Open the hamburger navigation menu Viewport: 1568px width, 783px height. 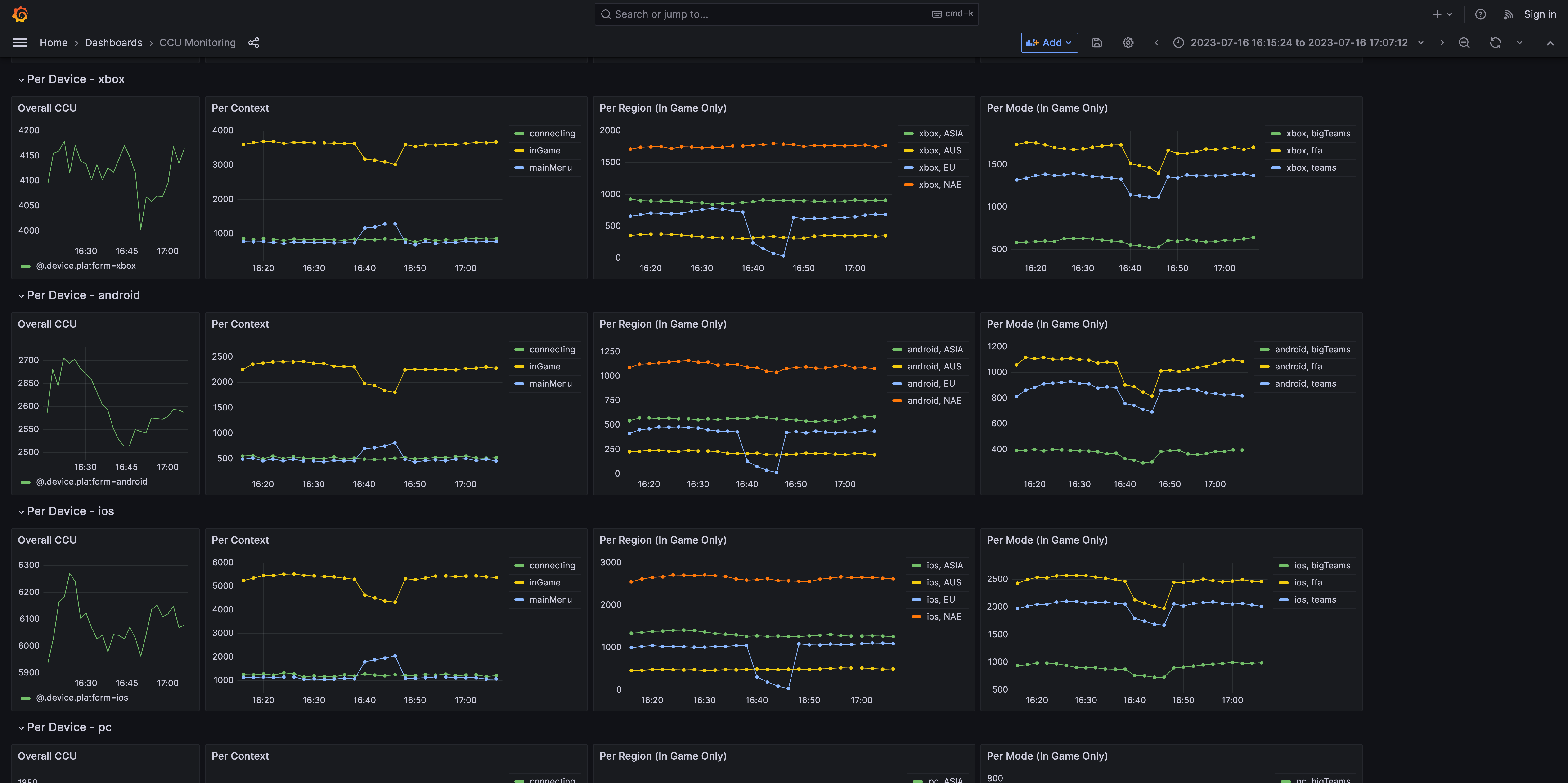pyautogui.click(x=20, y=43)
